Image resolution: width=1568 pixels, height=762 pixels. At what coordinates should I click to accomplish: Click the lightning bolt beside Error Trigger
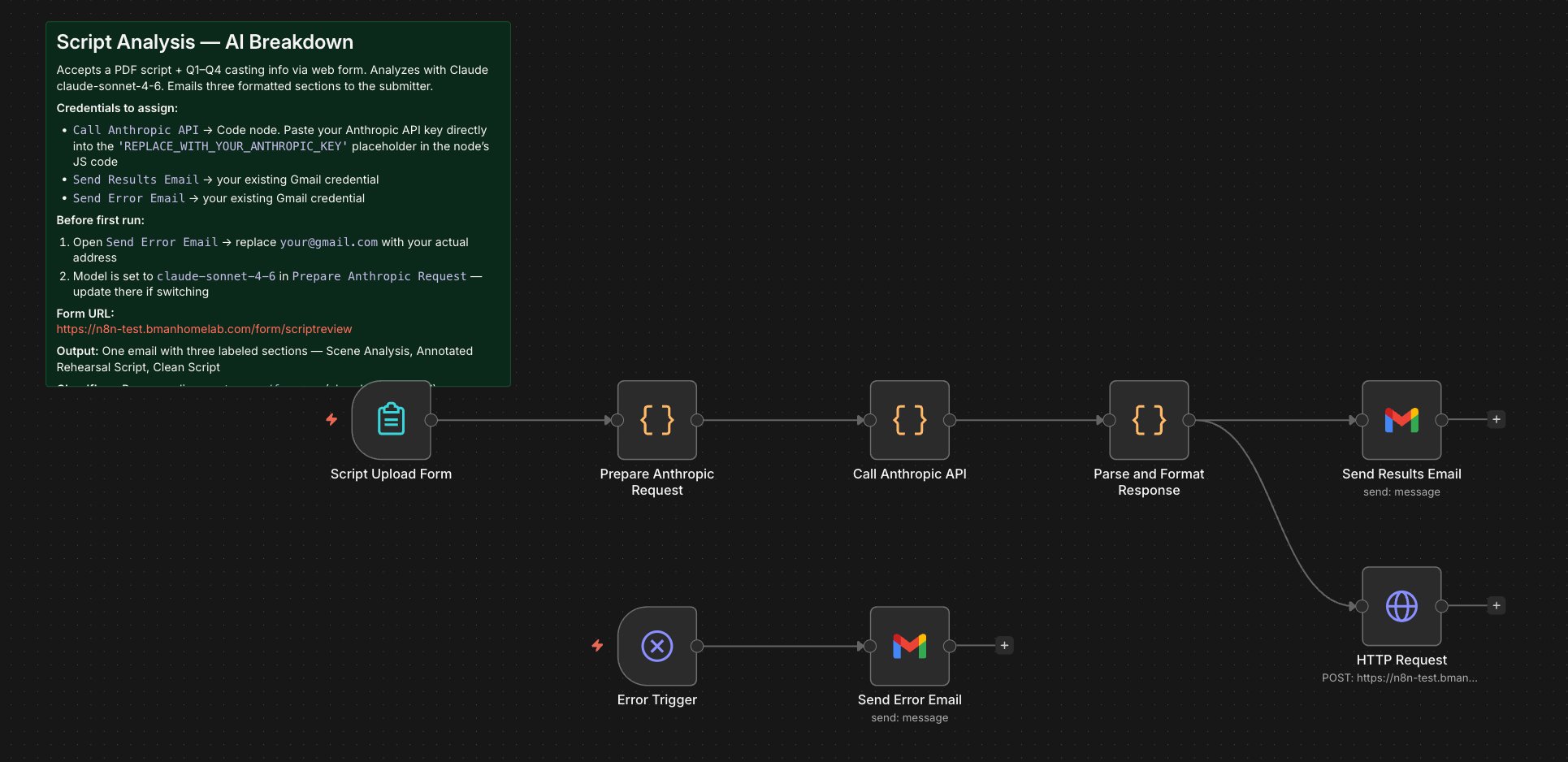tap(597, 645)
